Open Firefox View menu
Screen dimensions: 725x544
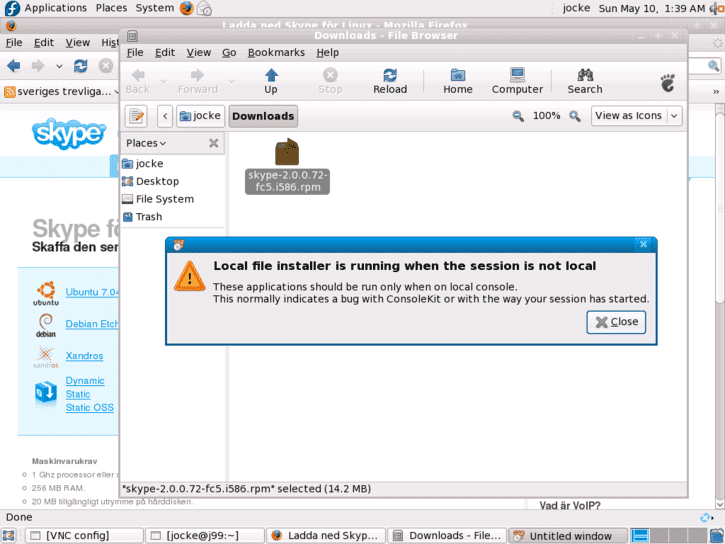[77, 43]
